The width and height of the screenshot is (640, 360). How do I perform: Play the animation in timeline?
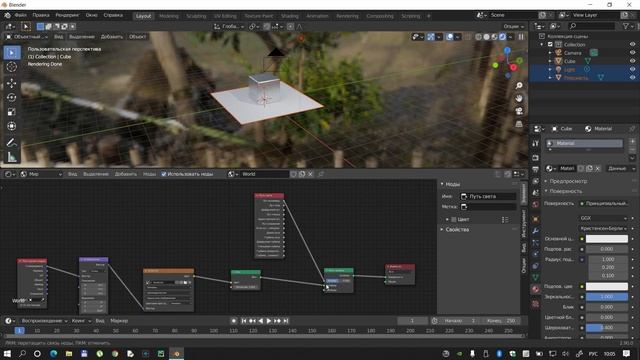point(269,321)
